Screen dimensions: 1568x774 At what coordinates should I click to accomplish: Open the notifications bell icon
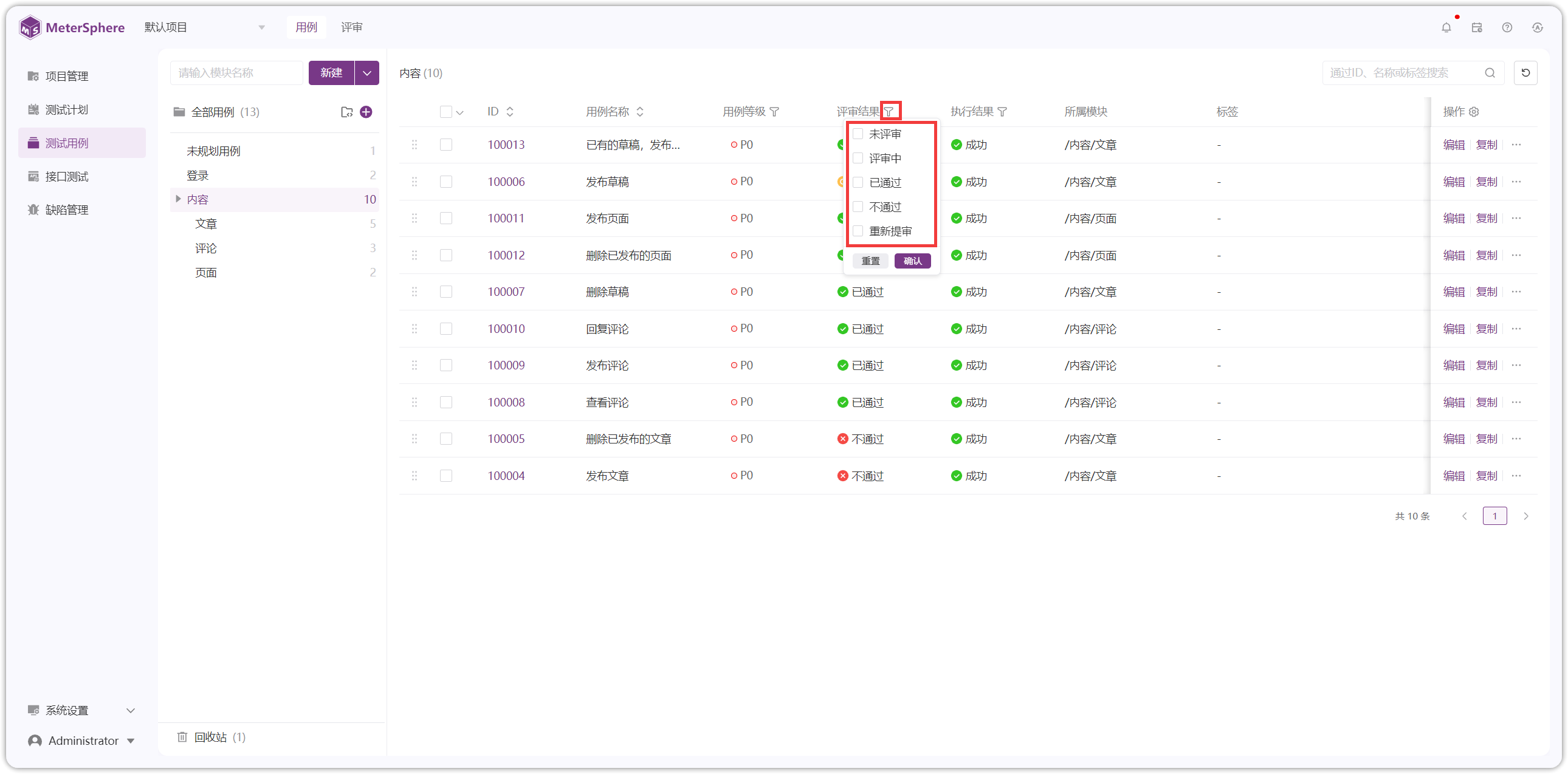pos(1446,27)
